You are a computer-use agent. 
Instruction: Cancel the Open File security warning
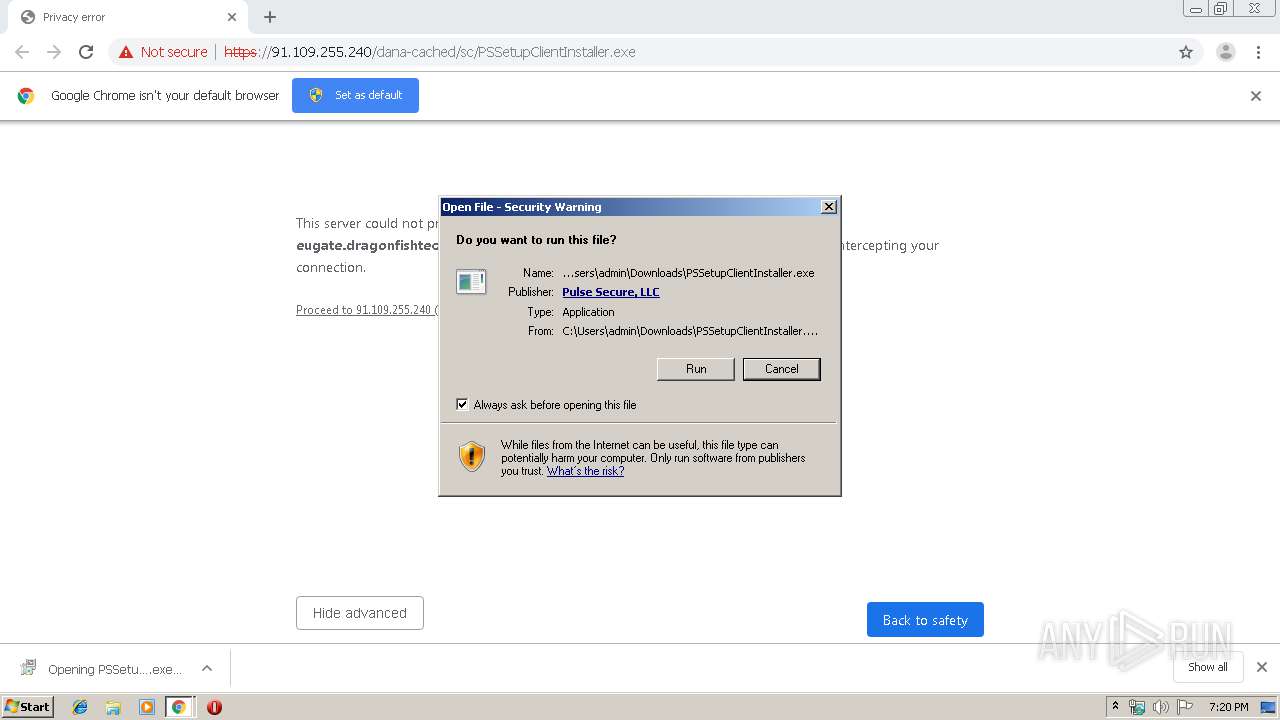781,369
